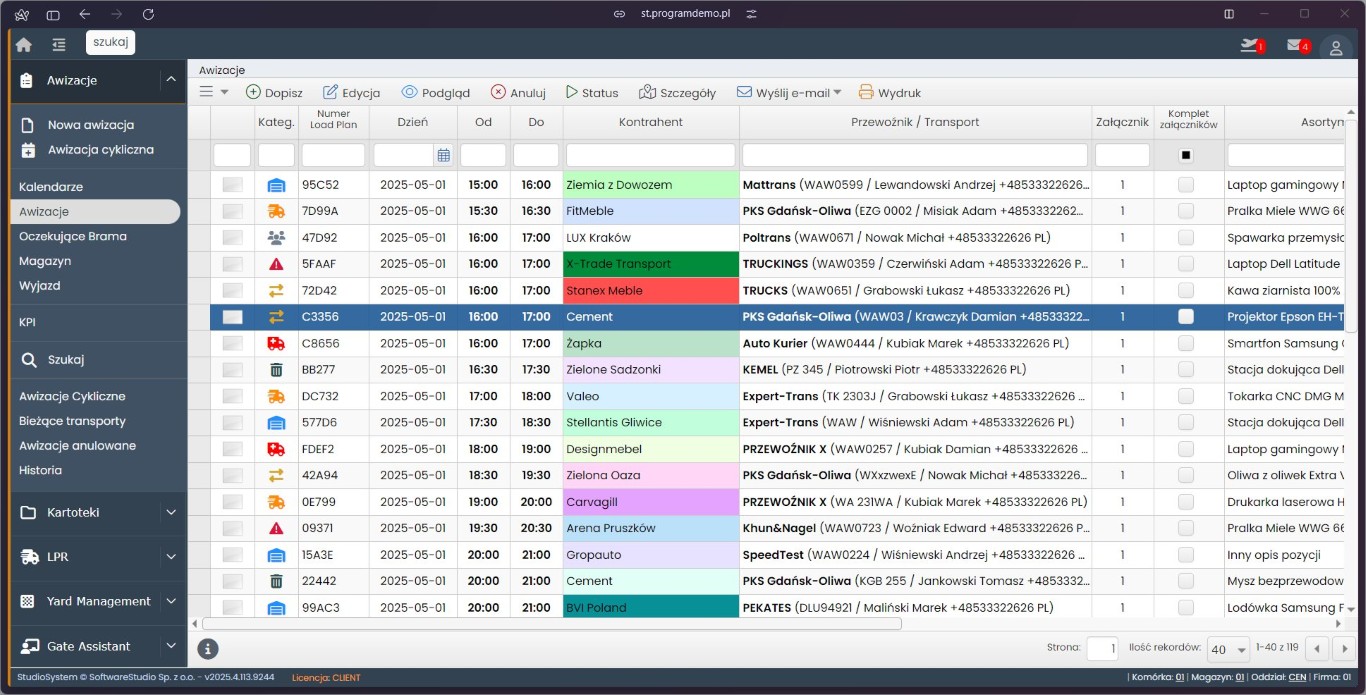Viewport: 1366px width, 695px height.
Task: Click the Podgląd toolbar button
Action: point(436,93)
